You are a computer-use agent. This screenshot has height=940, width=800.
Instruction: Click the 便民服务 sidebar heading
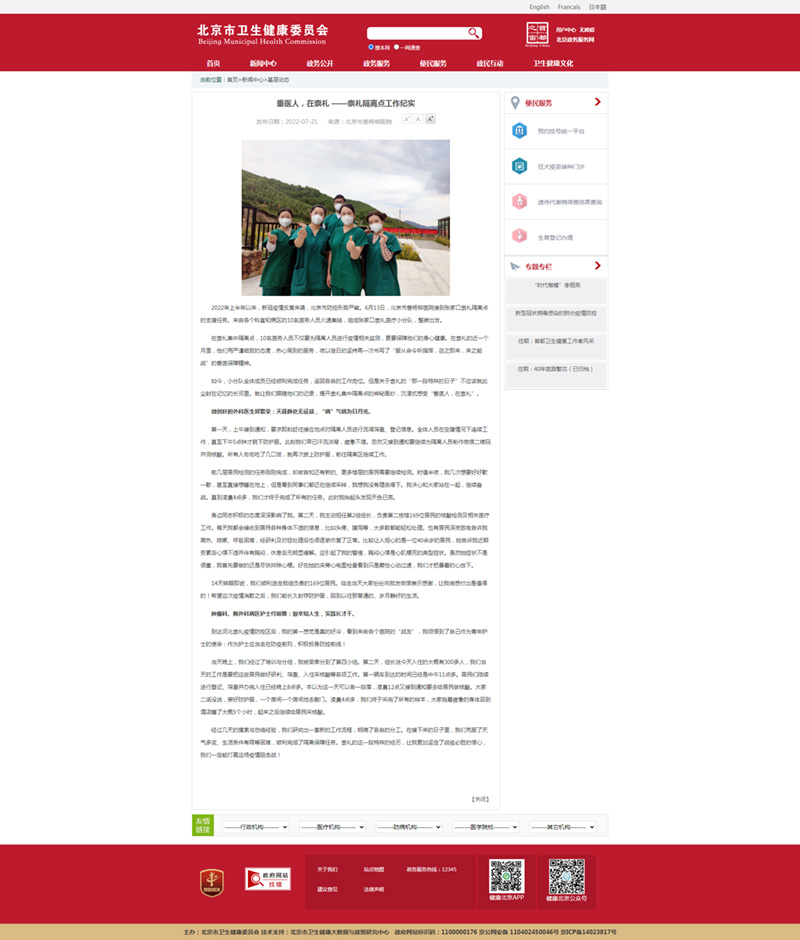click(x=539, y=103)
